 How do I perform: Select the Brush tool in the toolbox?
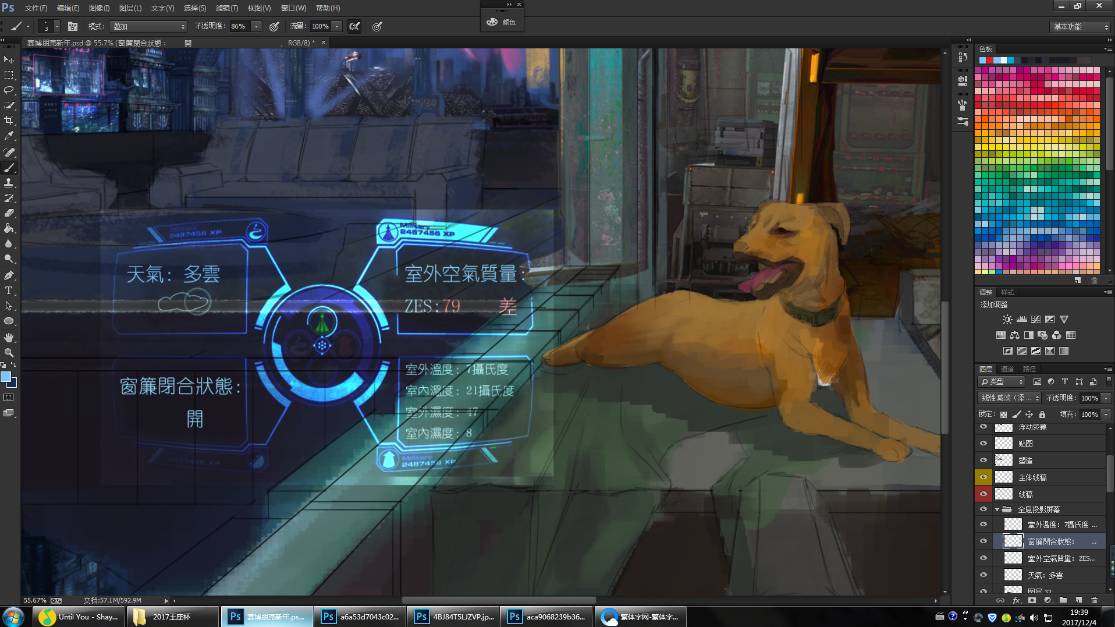pos(9,168)
